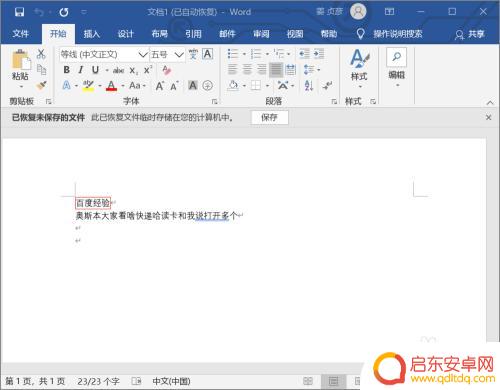Select the Format Painter brush

[x=41, y=86]
